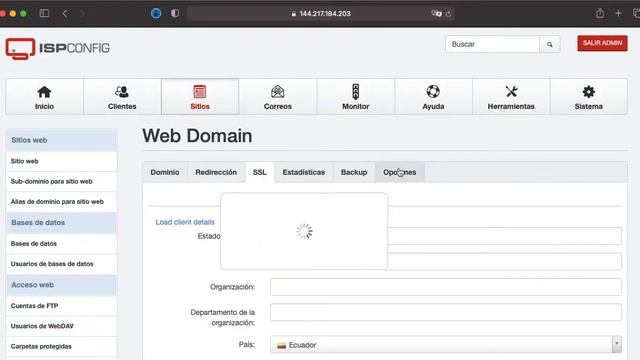Click the translate icon in address bar
The image size is (640, 360).
tap(436, 13)
